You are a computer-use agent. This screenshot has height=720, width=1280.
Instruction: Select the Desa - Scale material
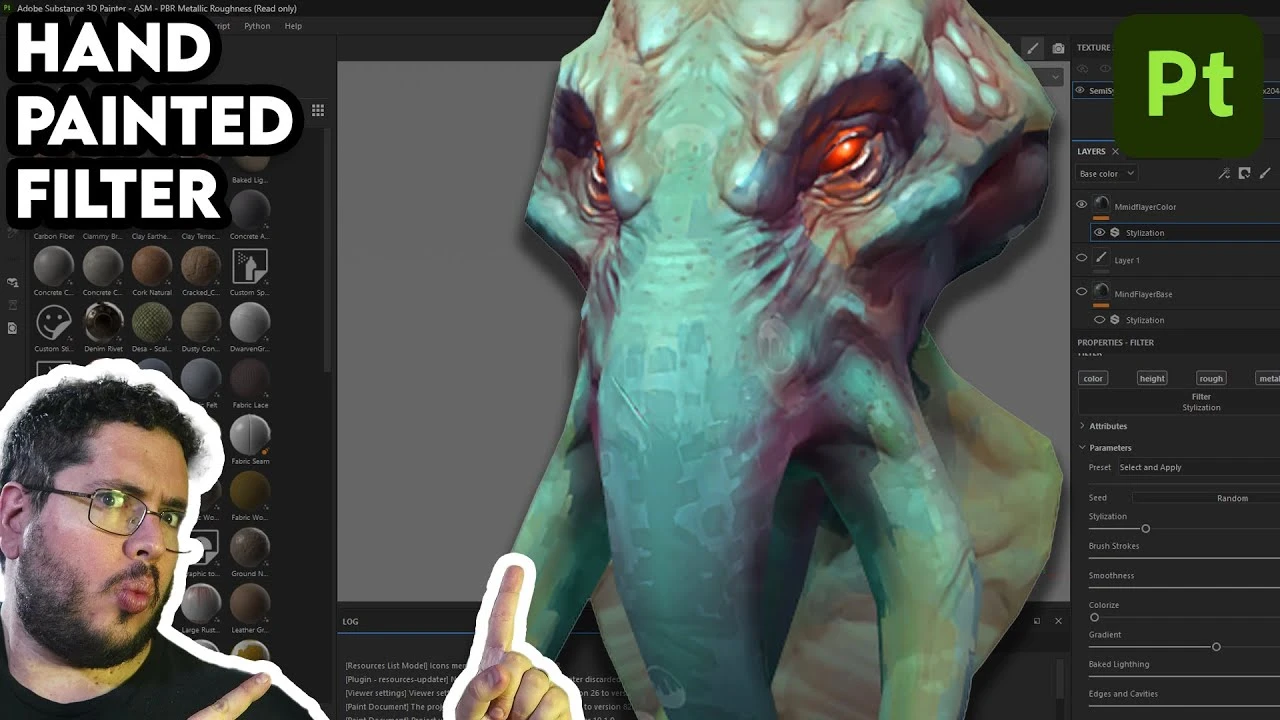click(x=152, y=322)
